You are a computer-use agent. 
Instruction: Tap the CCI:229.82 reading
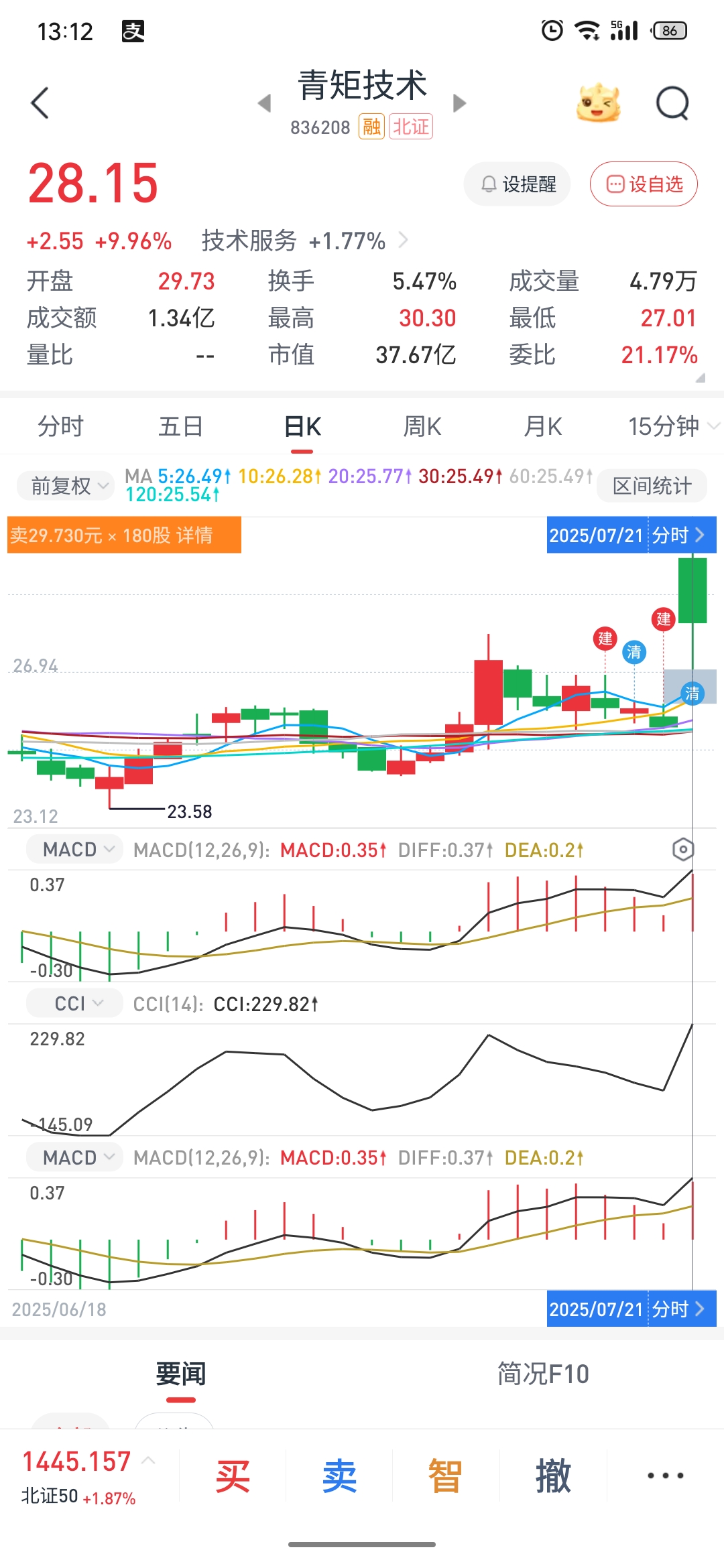click(265, 1004)
